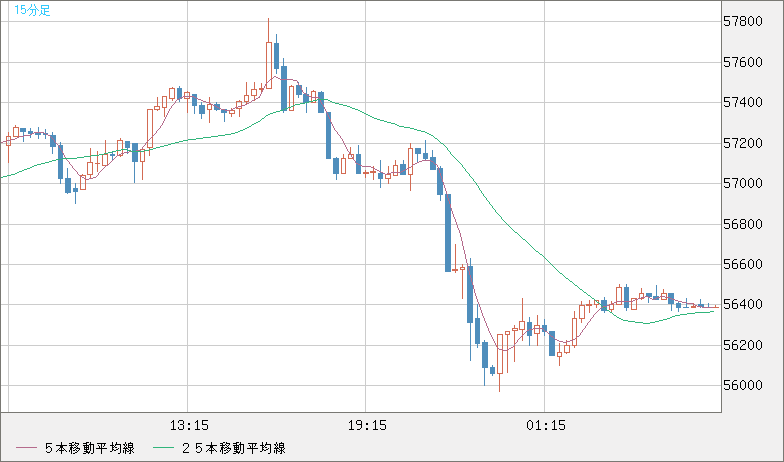The height and width of the screenshot is (462, 784).
Task: Click the 57600 price axis label
Action: pos(743,62)
